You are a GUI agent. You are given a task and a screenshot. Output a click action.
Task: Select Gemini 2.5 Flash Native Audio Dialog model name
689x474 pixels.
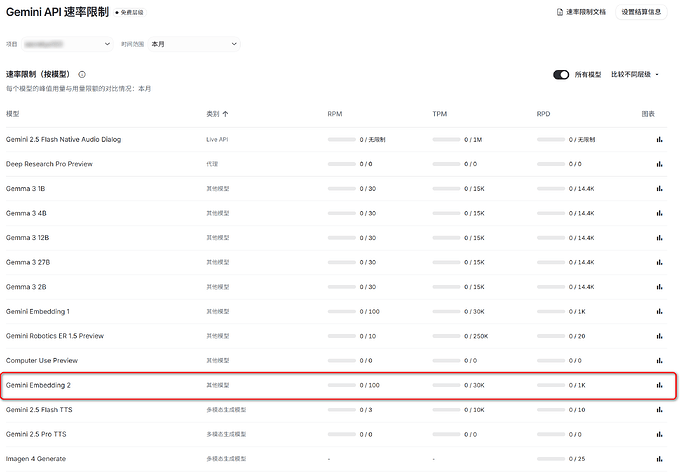(x=63, y=140)
